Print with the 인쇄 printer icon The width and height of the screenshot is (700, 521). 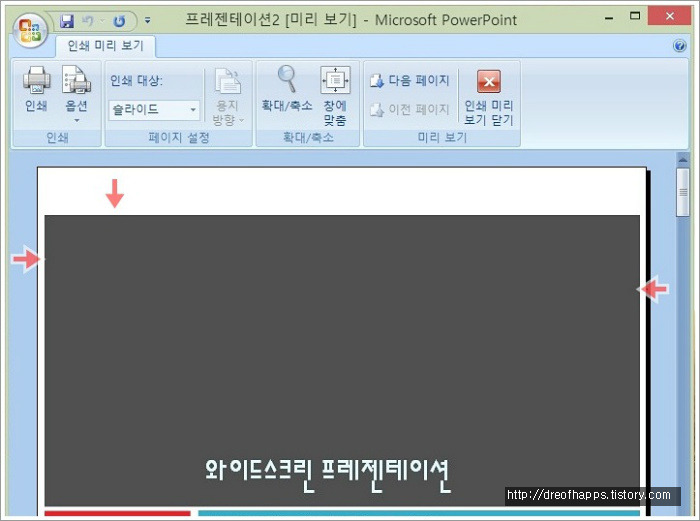coord(36,90)
